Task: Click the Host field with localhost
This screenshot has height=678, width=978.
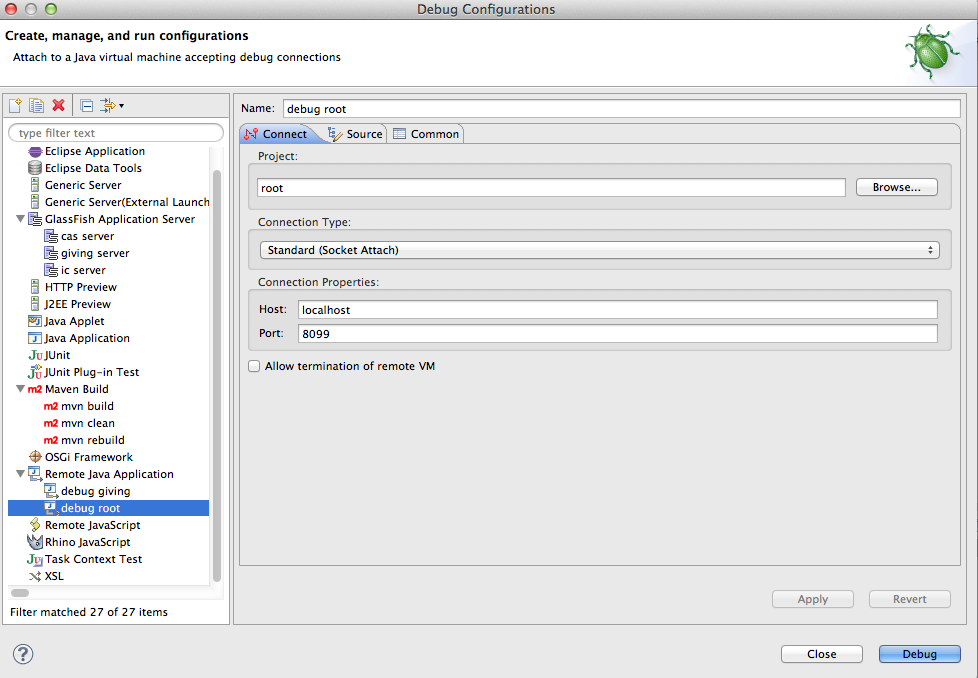Action: [x=617, y=310]
